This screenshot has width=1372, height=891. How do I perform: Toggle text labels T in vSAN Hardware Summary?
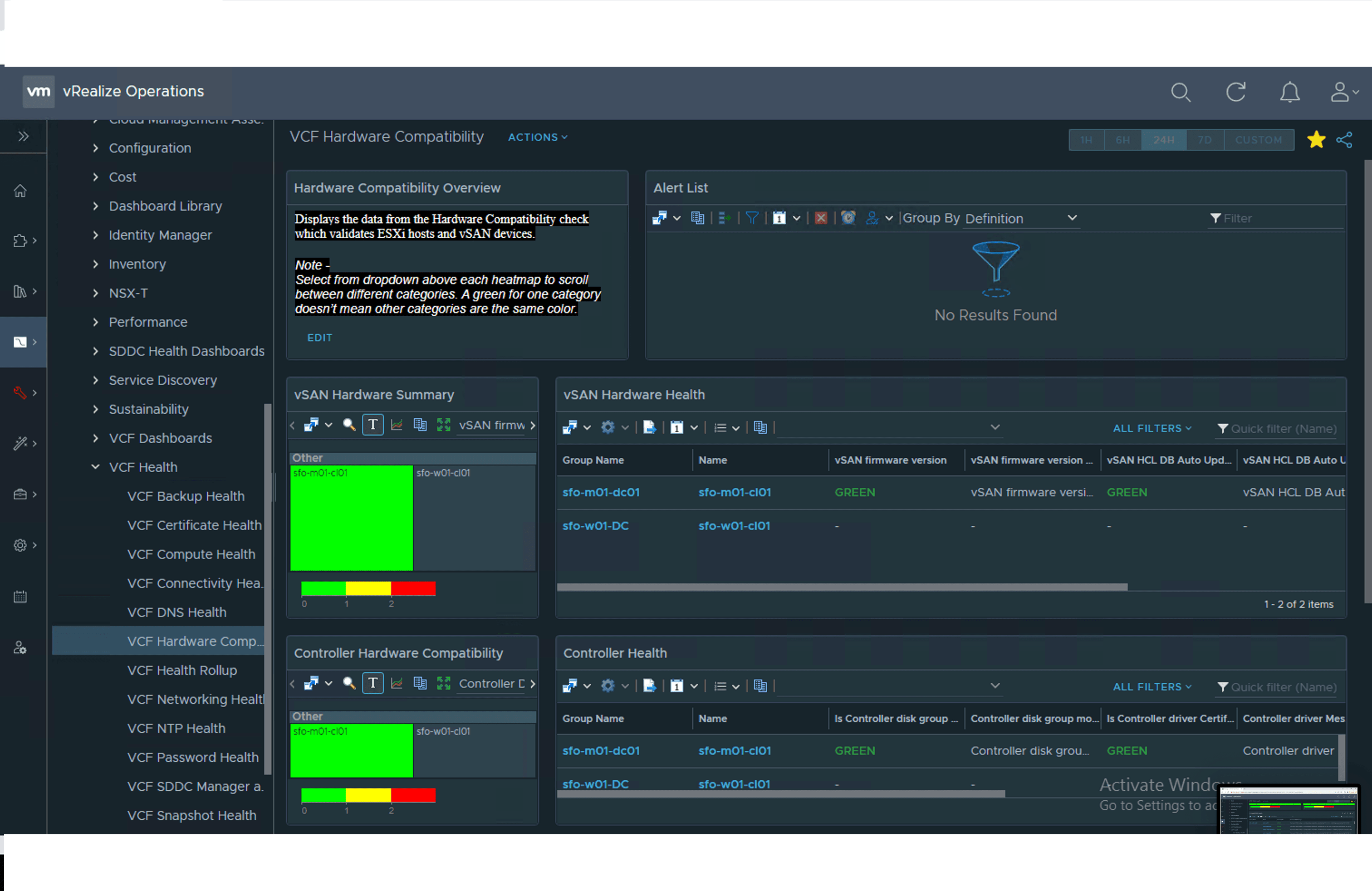point(372,425)
